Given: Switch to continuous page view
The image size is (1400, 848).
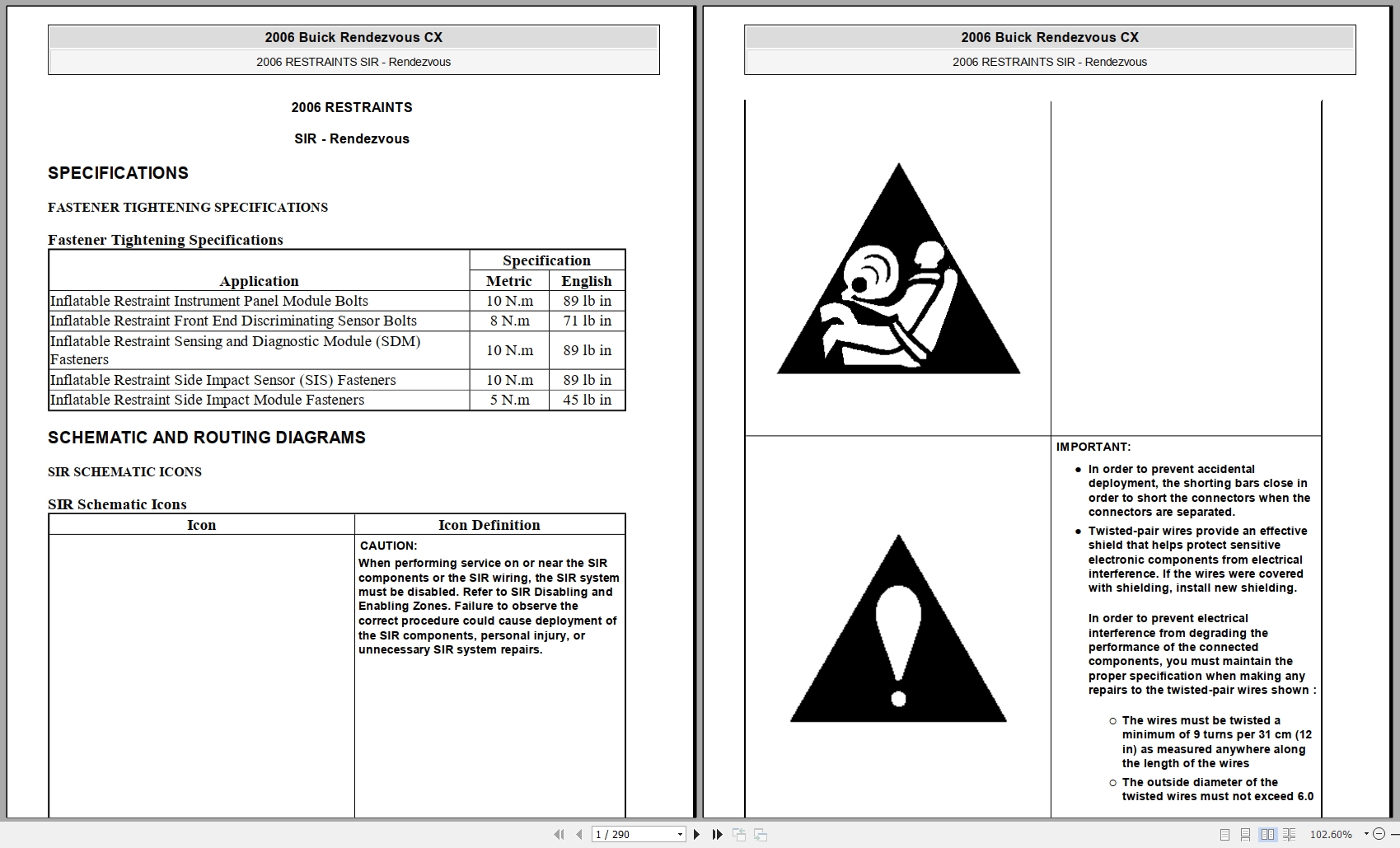Looking at the screenshot, I should 1246,835.
